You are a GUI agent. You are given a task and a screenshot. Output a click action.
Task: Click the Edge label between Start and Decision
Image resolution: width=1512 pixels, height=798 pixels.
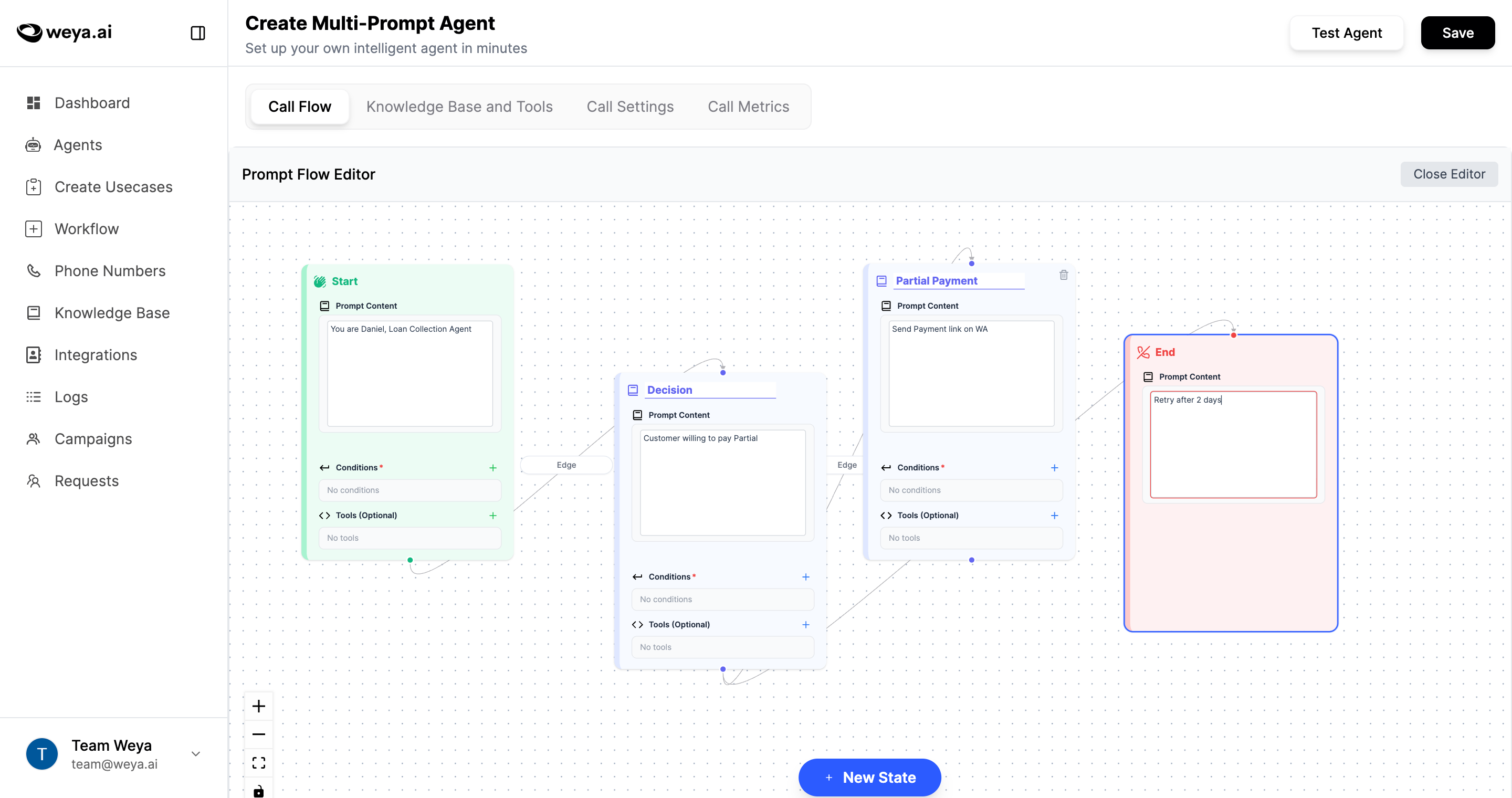[x=566, y=465]
